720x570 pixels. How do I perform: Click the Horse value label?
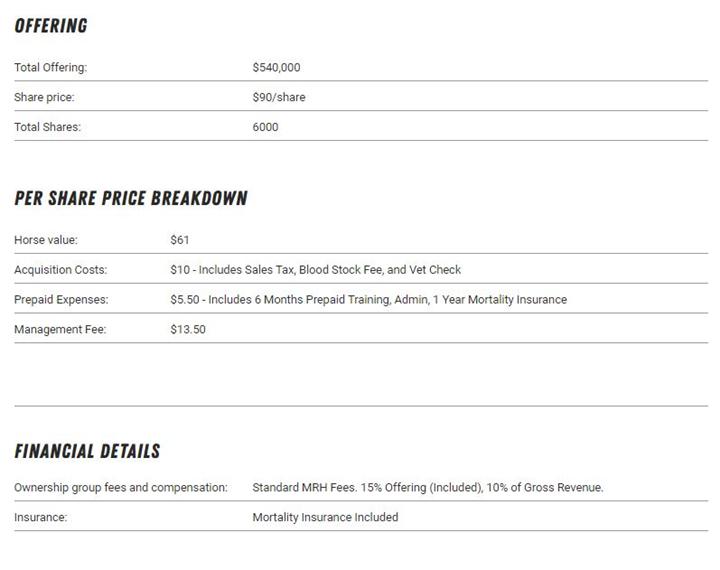pyautogui.click(x=45, y=240)
